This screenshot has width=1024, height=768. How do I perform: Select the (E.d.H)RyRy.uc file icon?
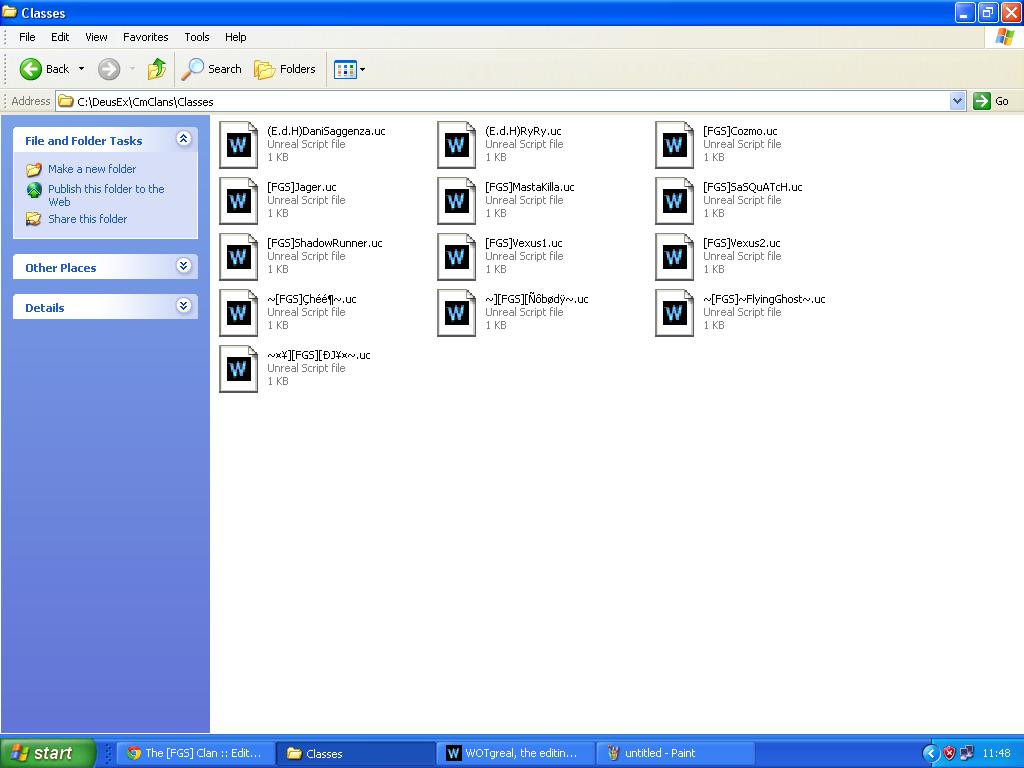[456, 145]
